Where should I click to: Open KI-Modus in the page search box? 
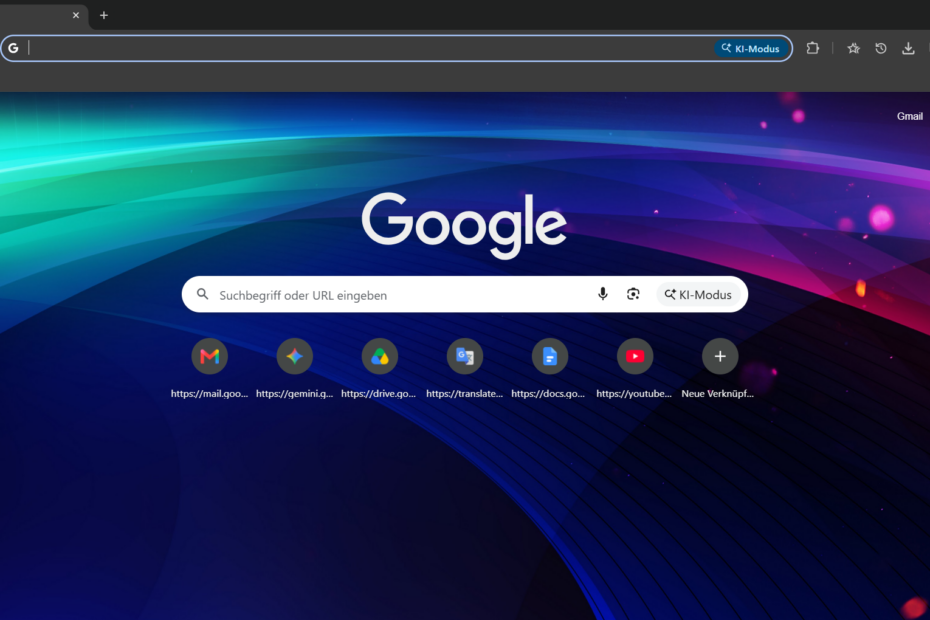[698, 294]
